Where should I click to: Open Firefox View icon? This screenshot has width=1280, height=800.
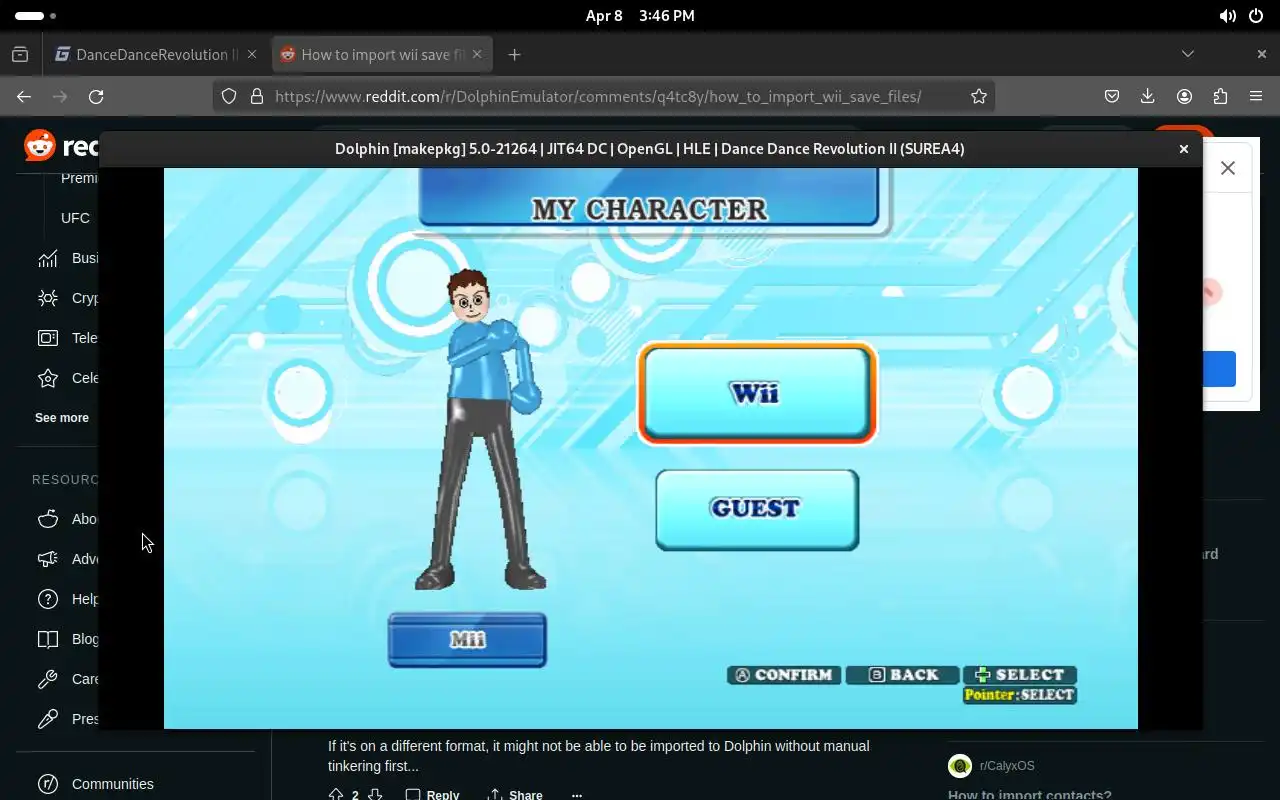pyautogui.click(x=20, y=55)
